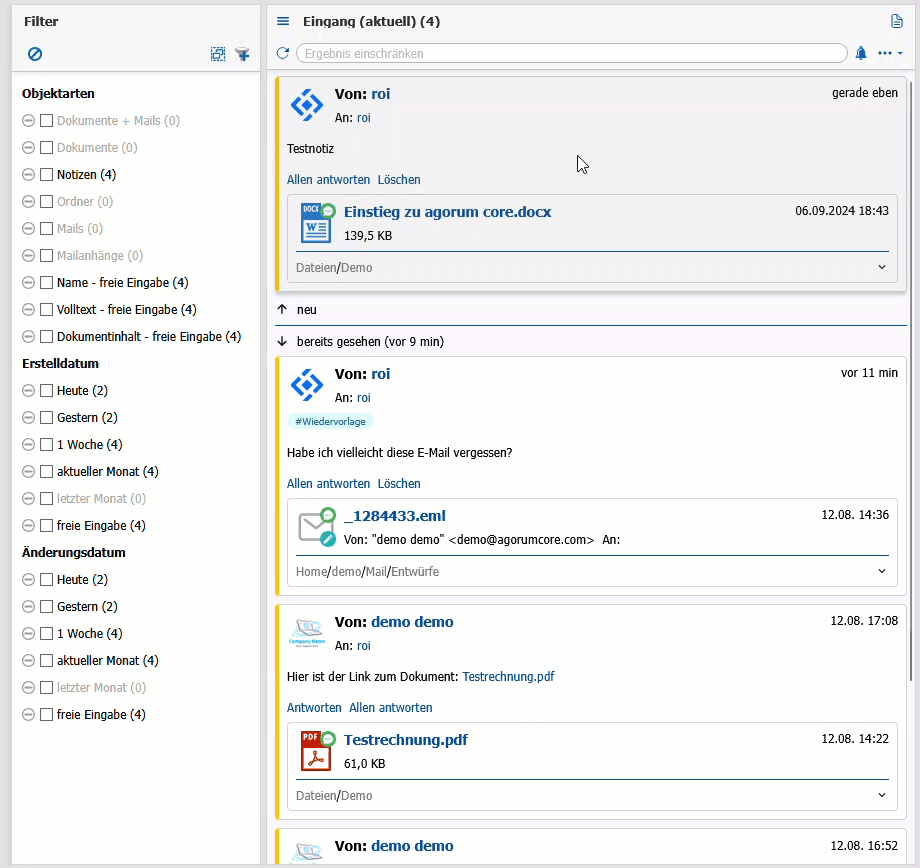Click the document icon at top right
The width and height of the screenshot is (920, 868).
click(897, 21)
